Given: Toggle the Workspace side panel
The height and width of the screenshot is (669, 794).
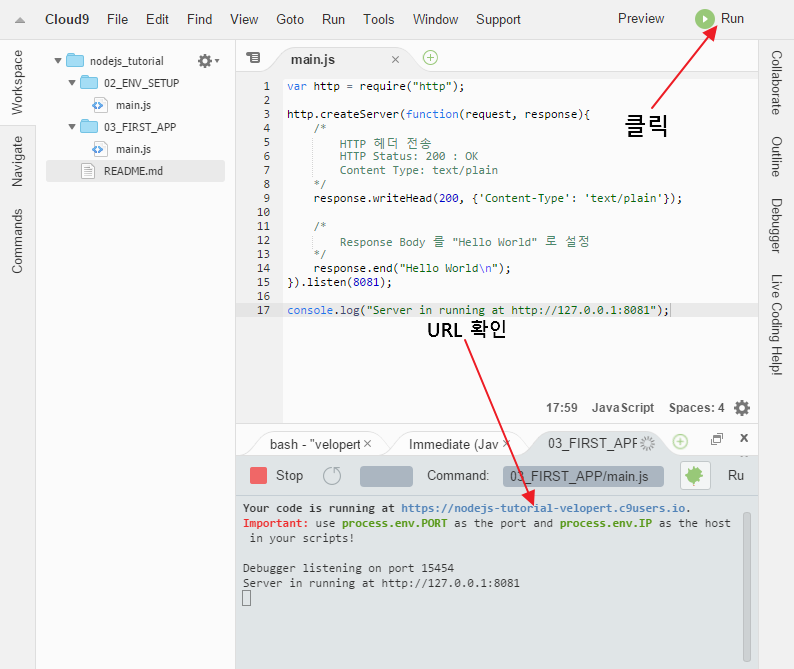Looking at the screenshot, I should pos(17,83).
